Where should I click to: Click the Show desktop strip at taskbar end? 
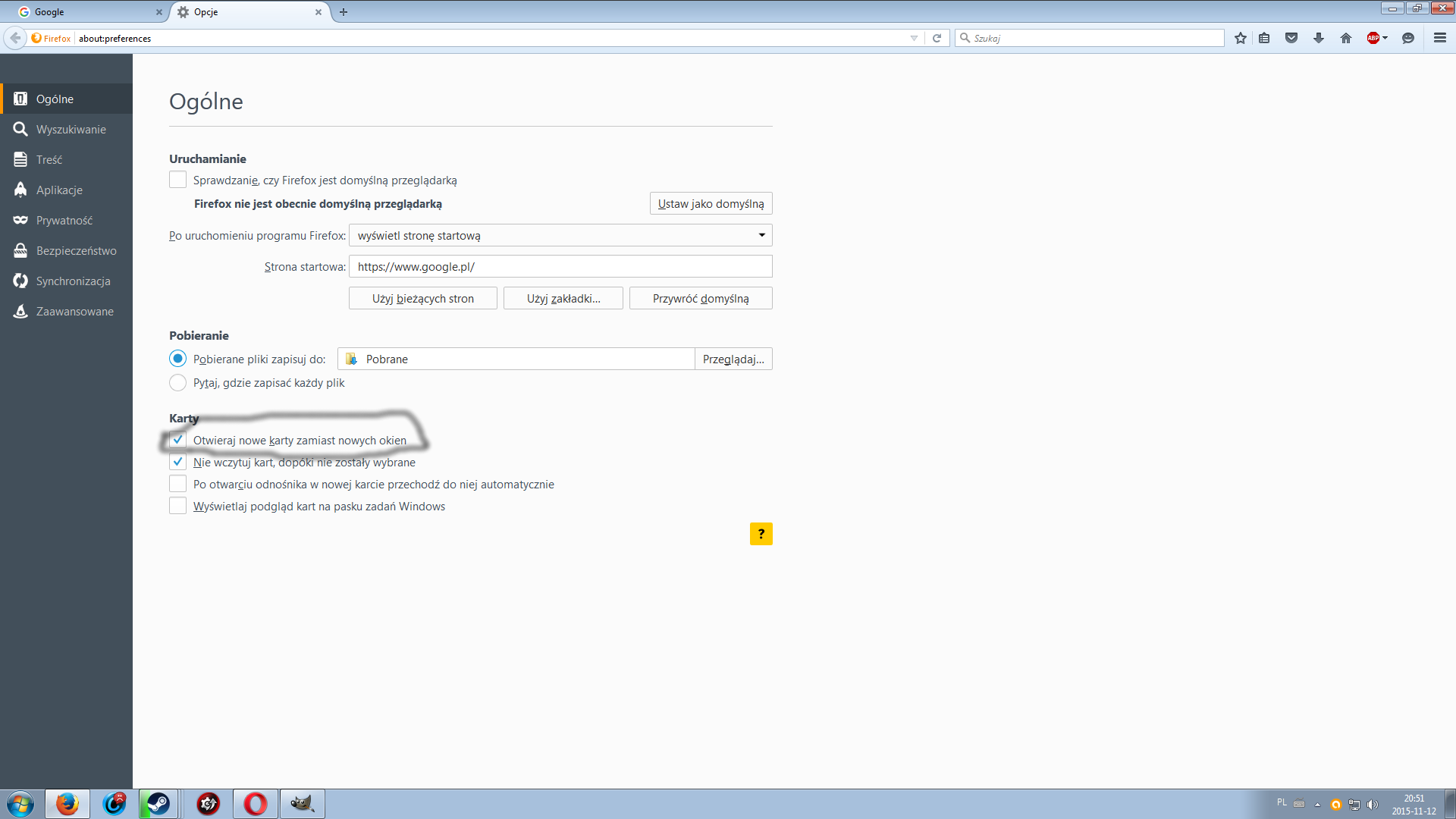pyautogui.click(x=1451, y=804)
